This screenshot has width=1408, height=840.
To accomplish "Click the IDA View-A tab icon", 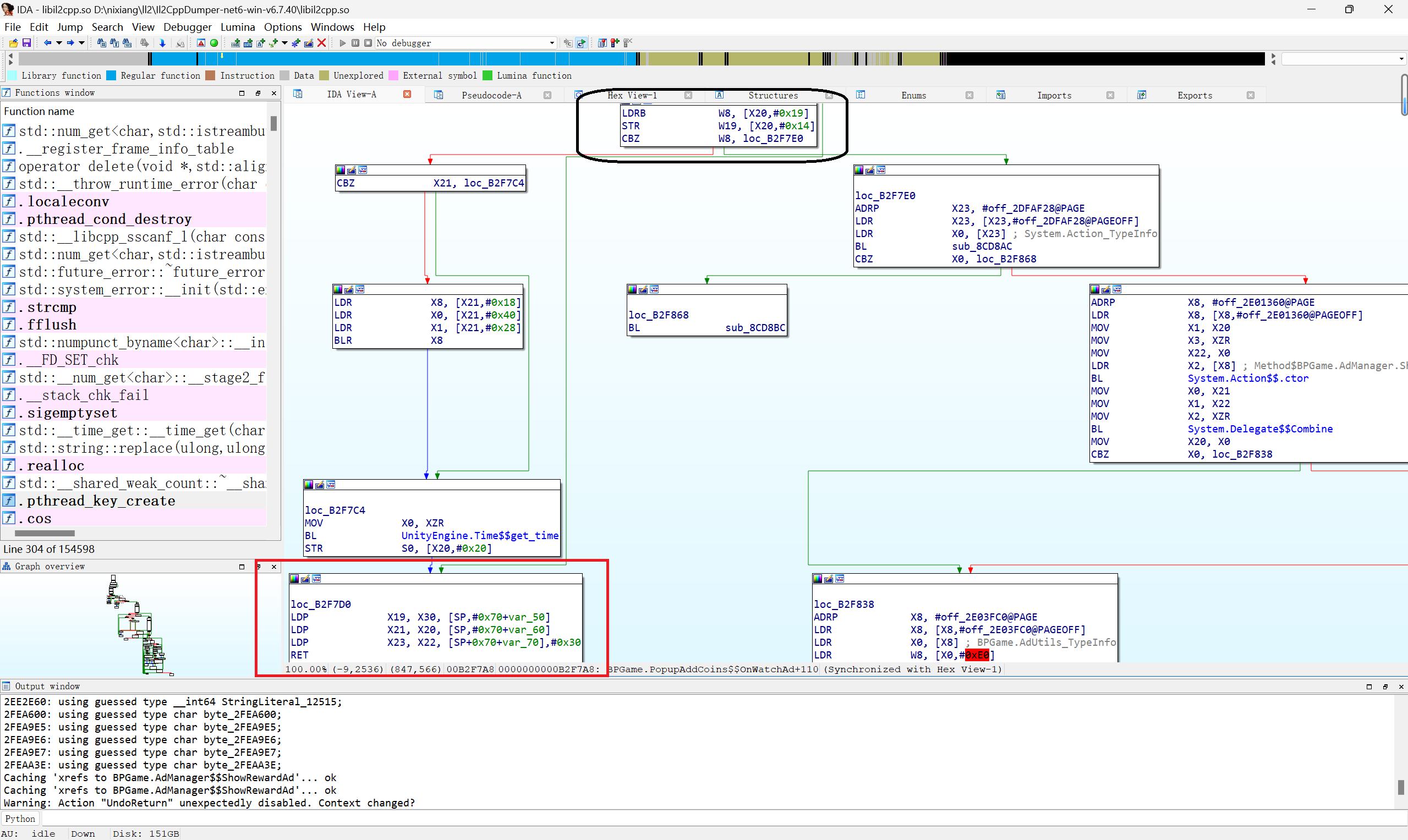I will tap(298, 94).
